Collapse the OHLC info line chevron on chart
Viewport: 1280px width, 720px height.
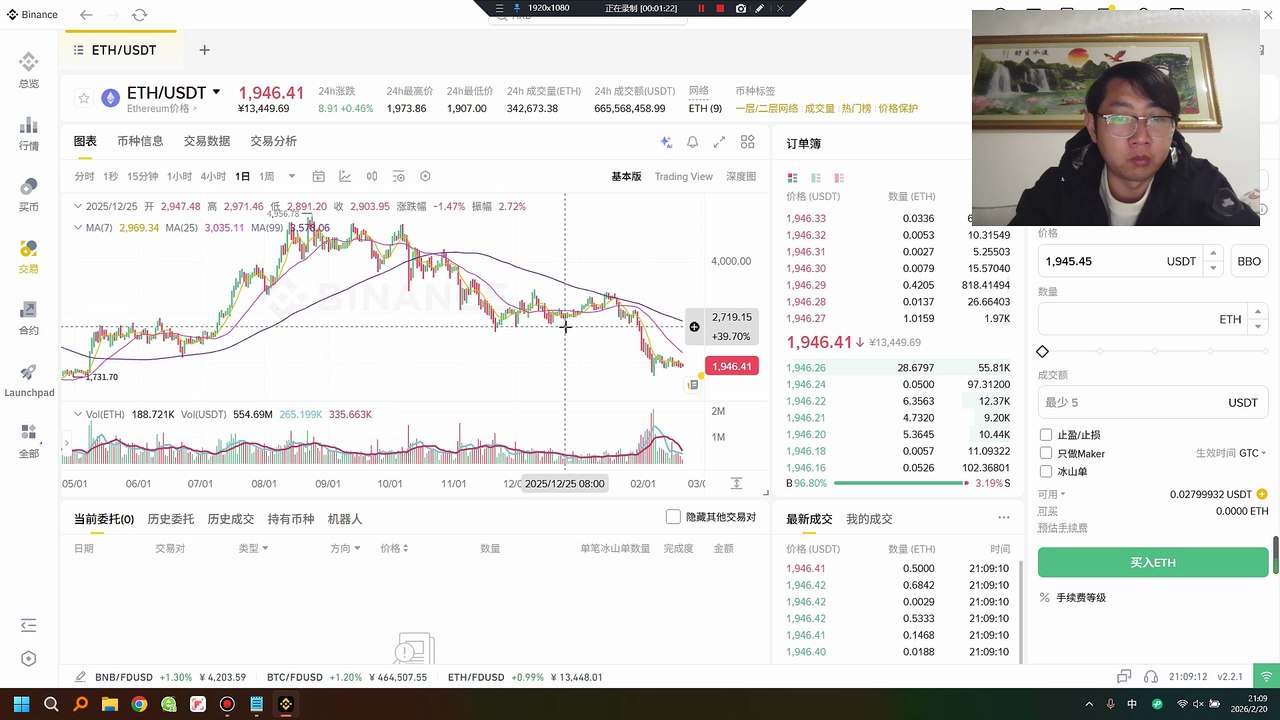tap(79, 206)
